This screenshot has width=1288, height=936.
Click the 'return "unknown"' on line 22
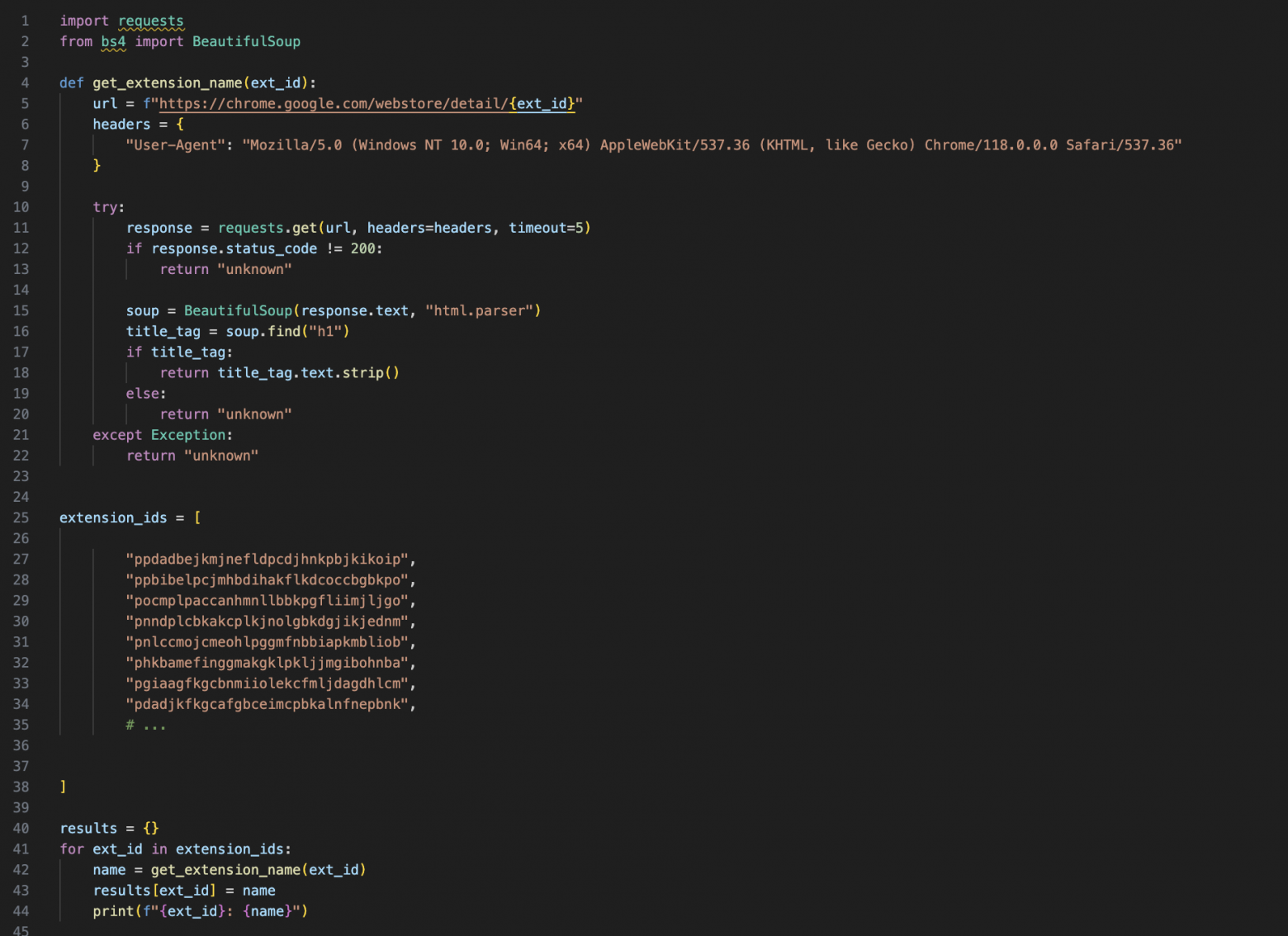(x=192, y=456)
